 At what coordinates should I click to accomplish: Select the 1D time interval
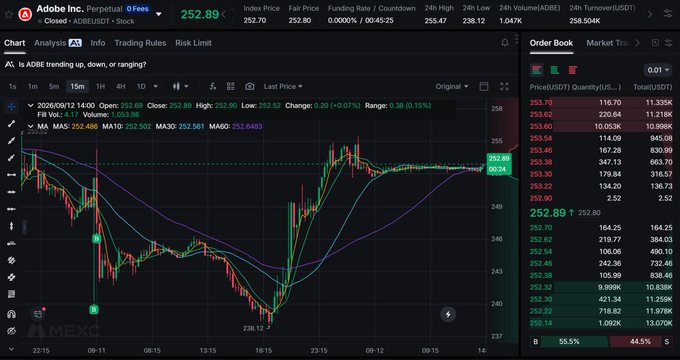click(141, 86)
